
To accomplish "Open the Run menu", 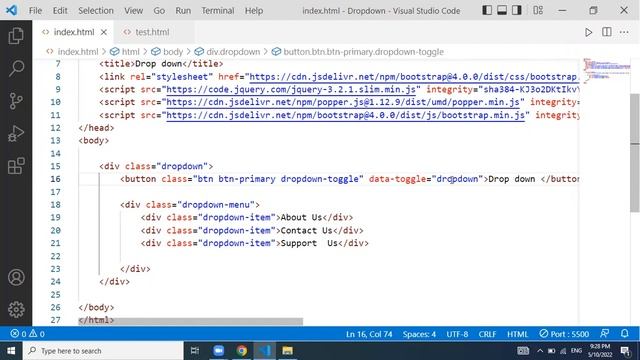I will click(x=183, y=11).
